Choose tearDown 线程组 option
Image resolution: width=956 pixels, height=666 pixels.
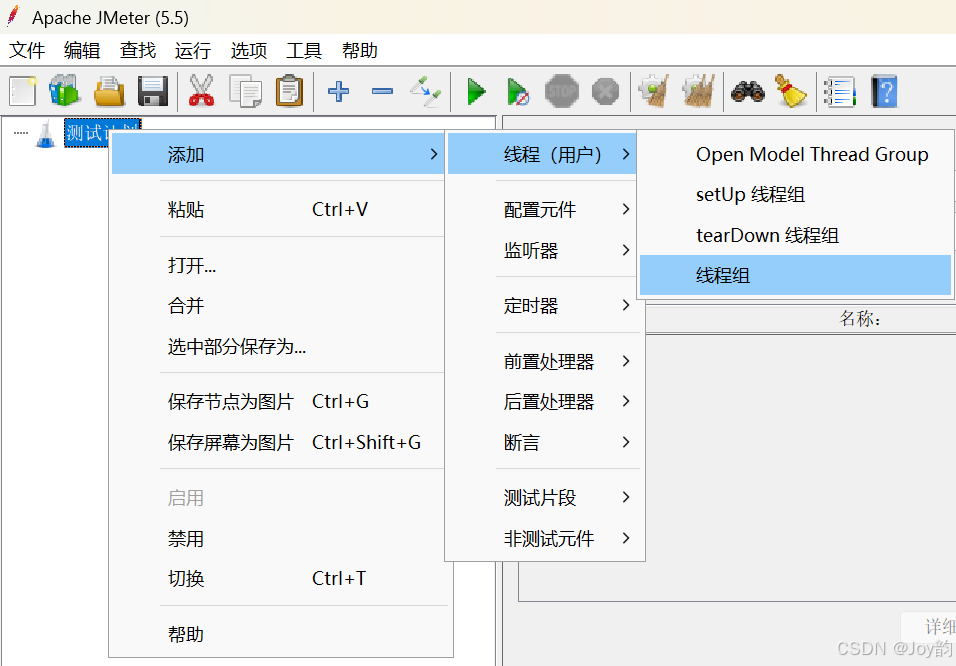pos(796,235)
